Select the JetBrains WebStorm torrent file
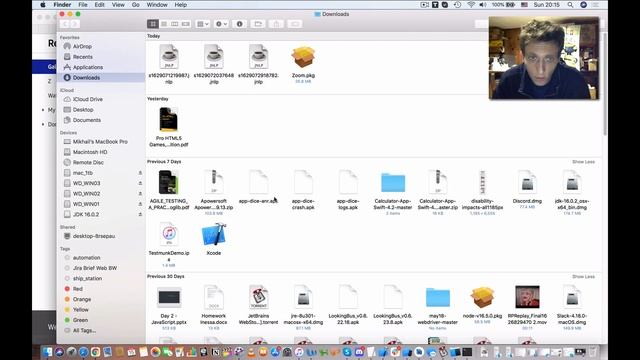 pyautogui.click(x=258, y=297)
